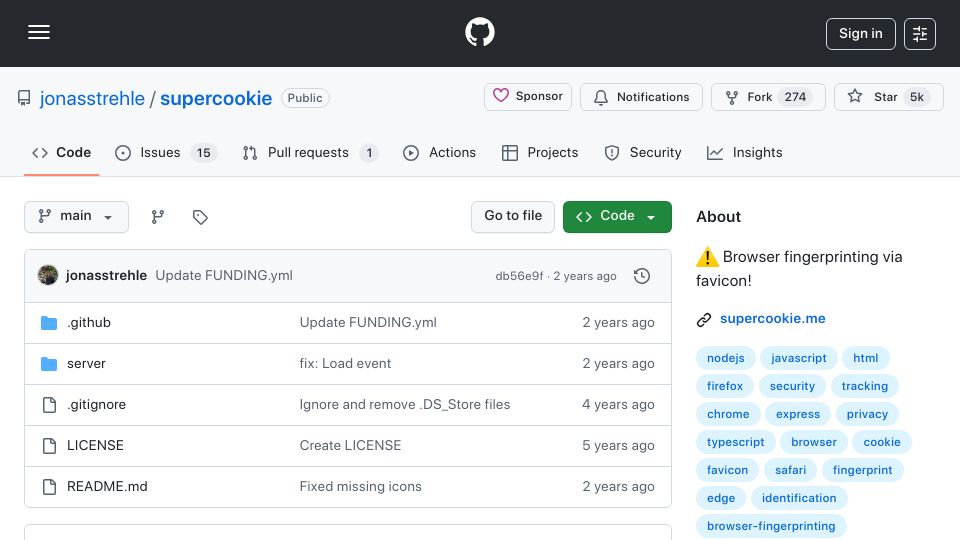This screenshot has height=540, width=960.
Task: Sign in to GitHub
Action: coord(860,34)
